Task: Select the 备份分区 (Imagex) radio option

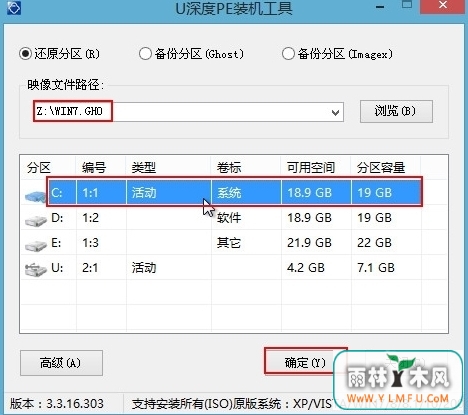Action: pos(288,54)
